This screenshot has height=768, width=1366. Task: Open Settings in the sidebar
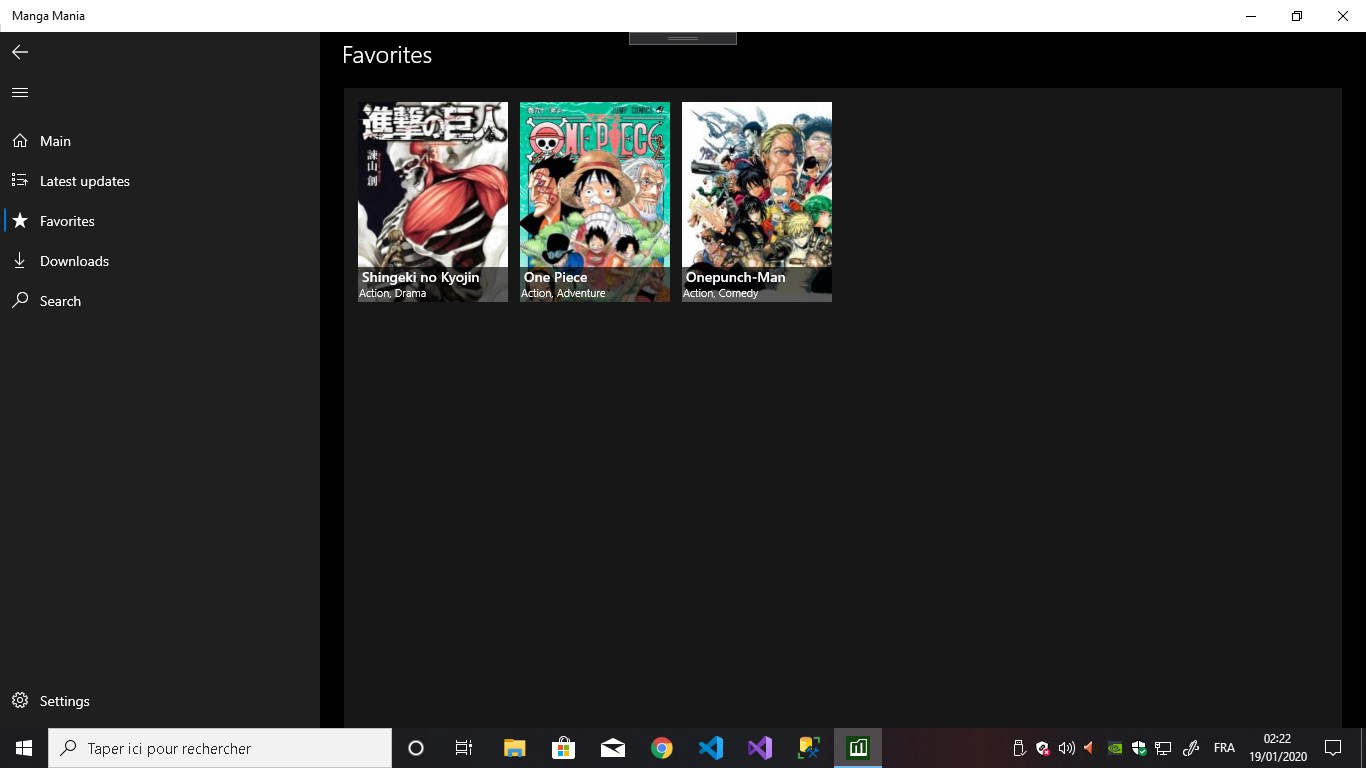[x=160, y=701]
